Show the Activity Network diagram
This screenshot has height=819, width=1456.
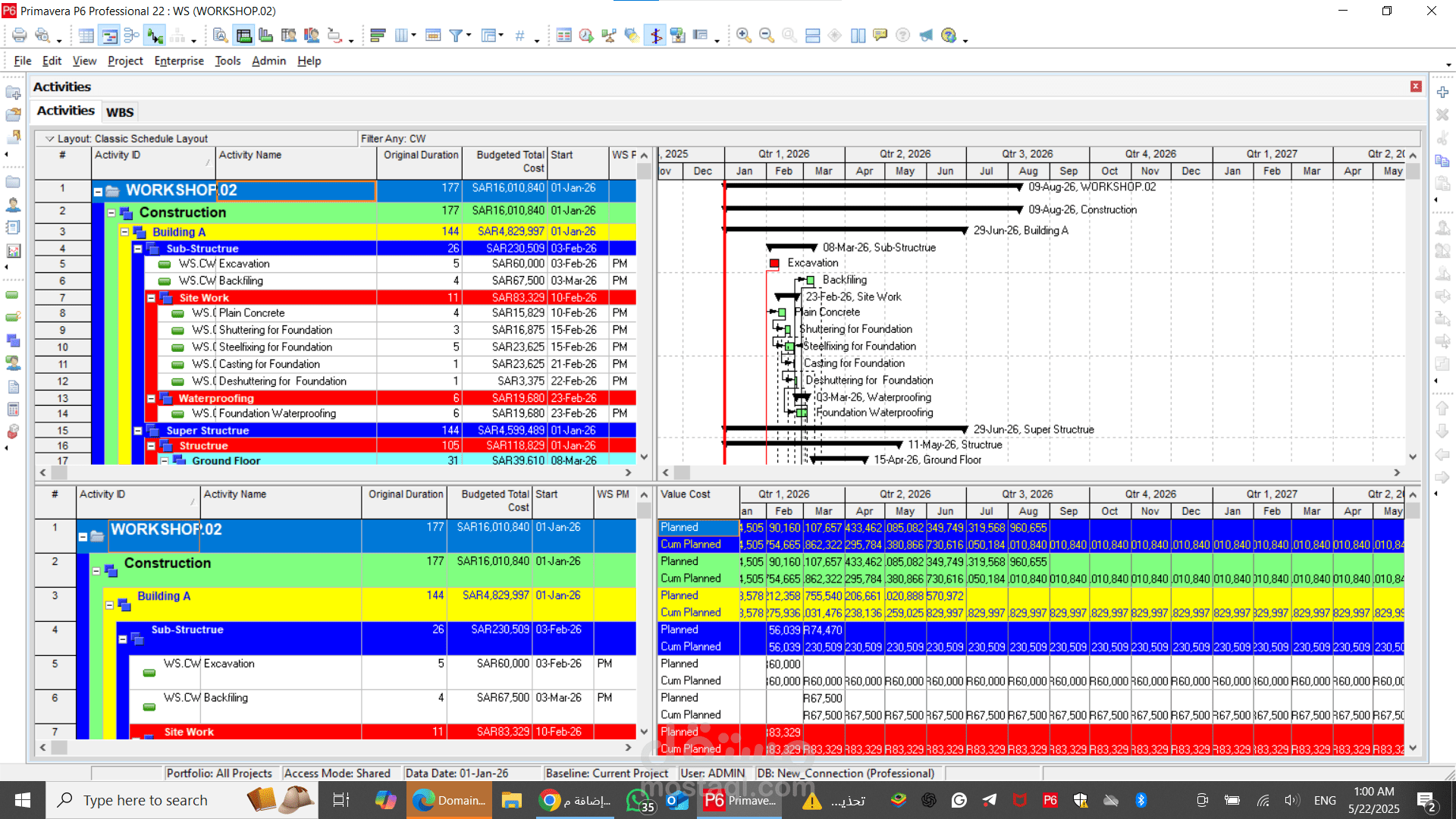[x=132, y=36]
